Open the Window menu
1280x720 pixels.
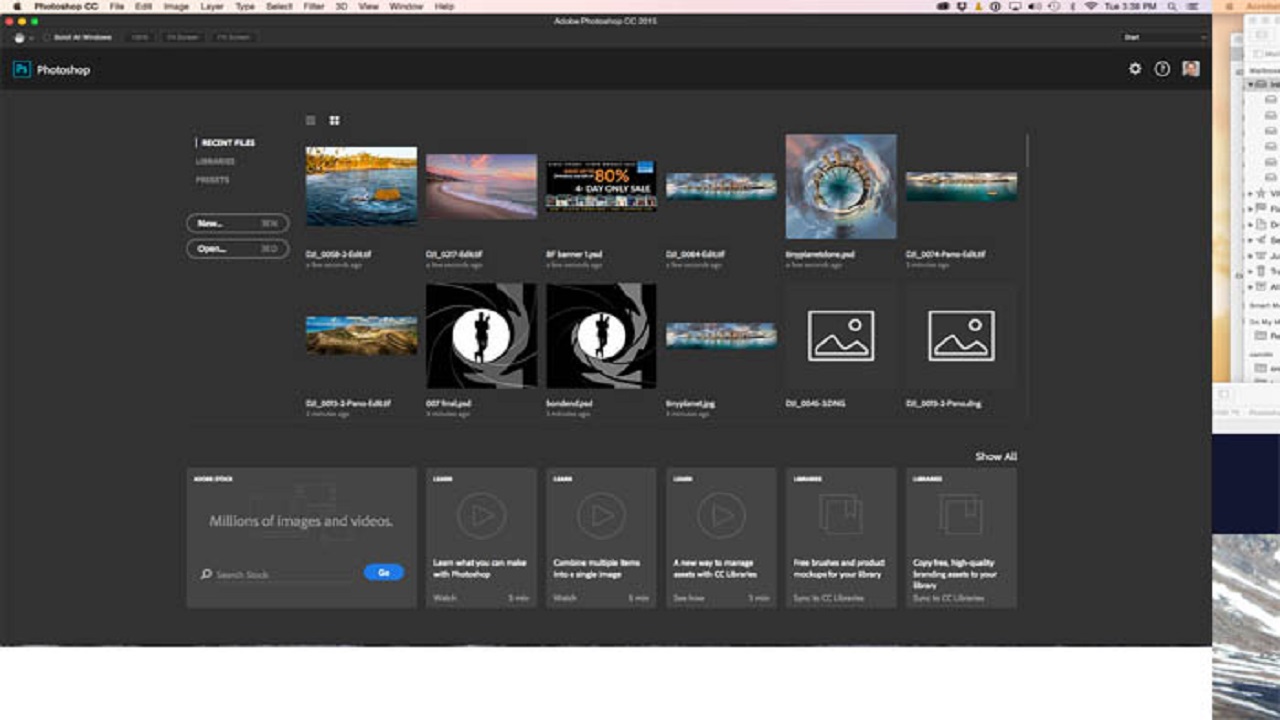click(405, 6)
